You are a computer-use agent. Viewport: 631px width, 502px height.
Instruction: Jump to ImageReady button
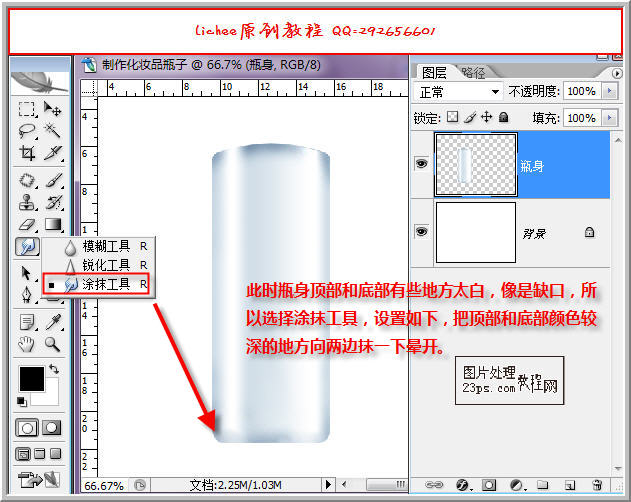[x=39, y=479]
